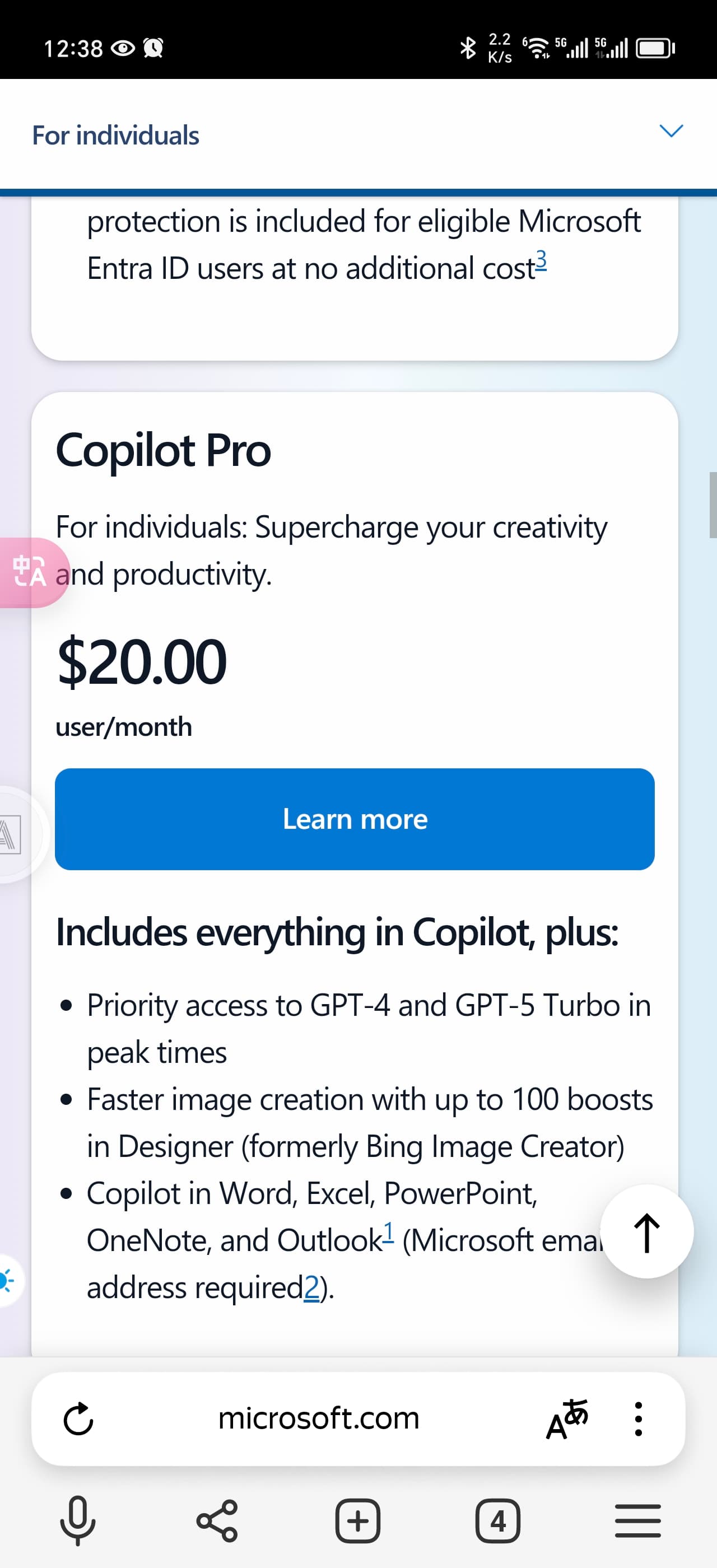Image resolution: width=717 pixels, height=1568 pixels.
Task: Open the browser translate icon
Action: [x=567, y=1419]
